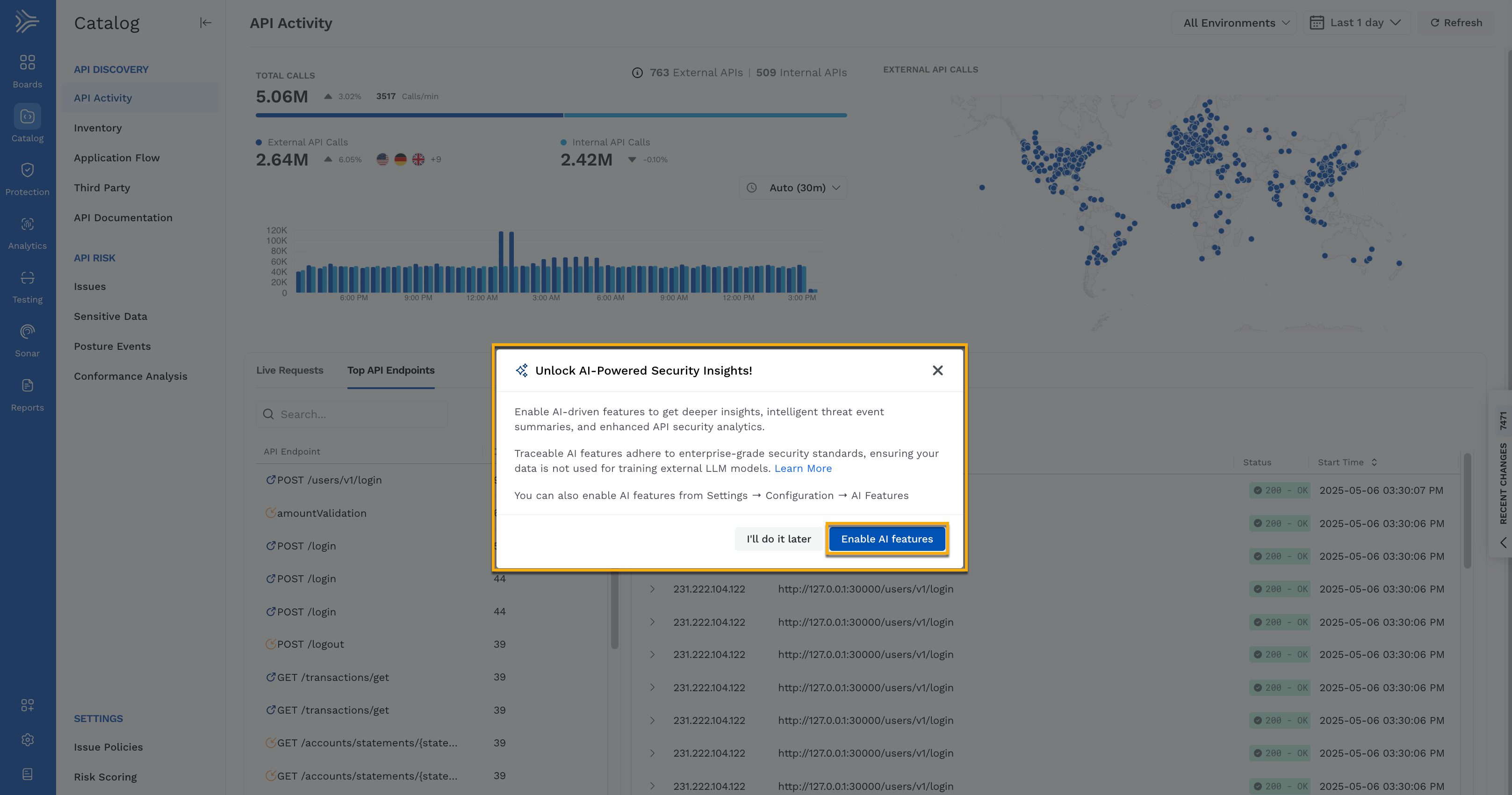Expand the Recent Changes side panel
Image resolution: width=1512 pixels, height=795 pixels.
[1503, 542]
